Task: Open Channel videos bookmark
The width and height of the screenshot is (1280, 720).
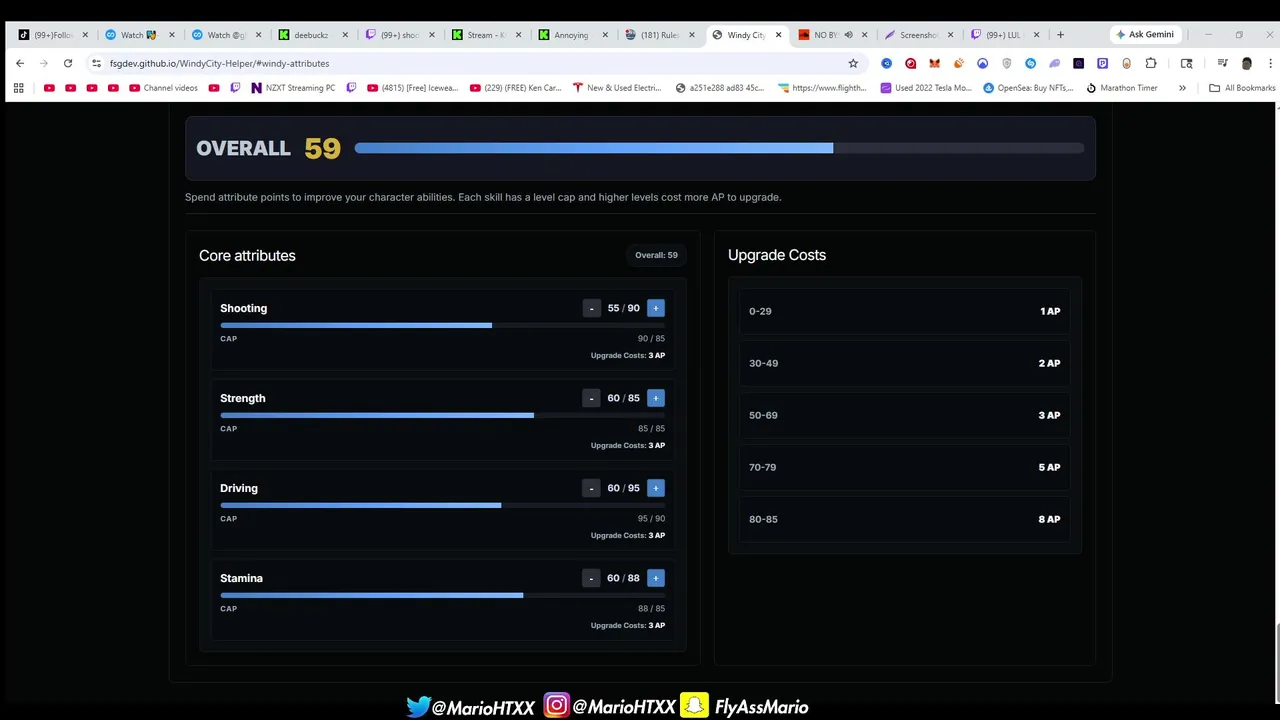Action: (x=164, y=88)
